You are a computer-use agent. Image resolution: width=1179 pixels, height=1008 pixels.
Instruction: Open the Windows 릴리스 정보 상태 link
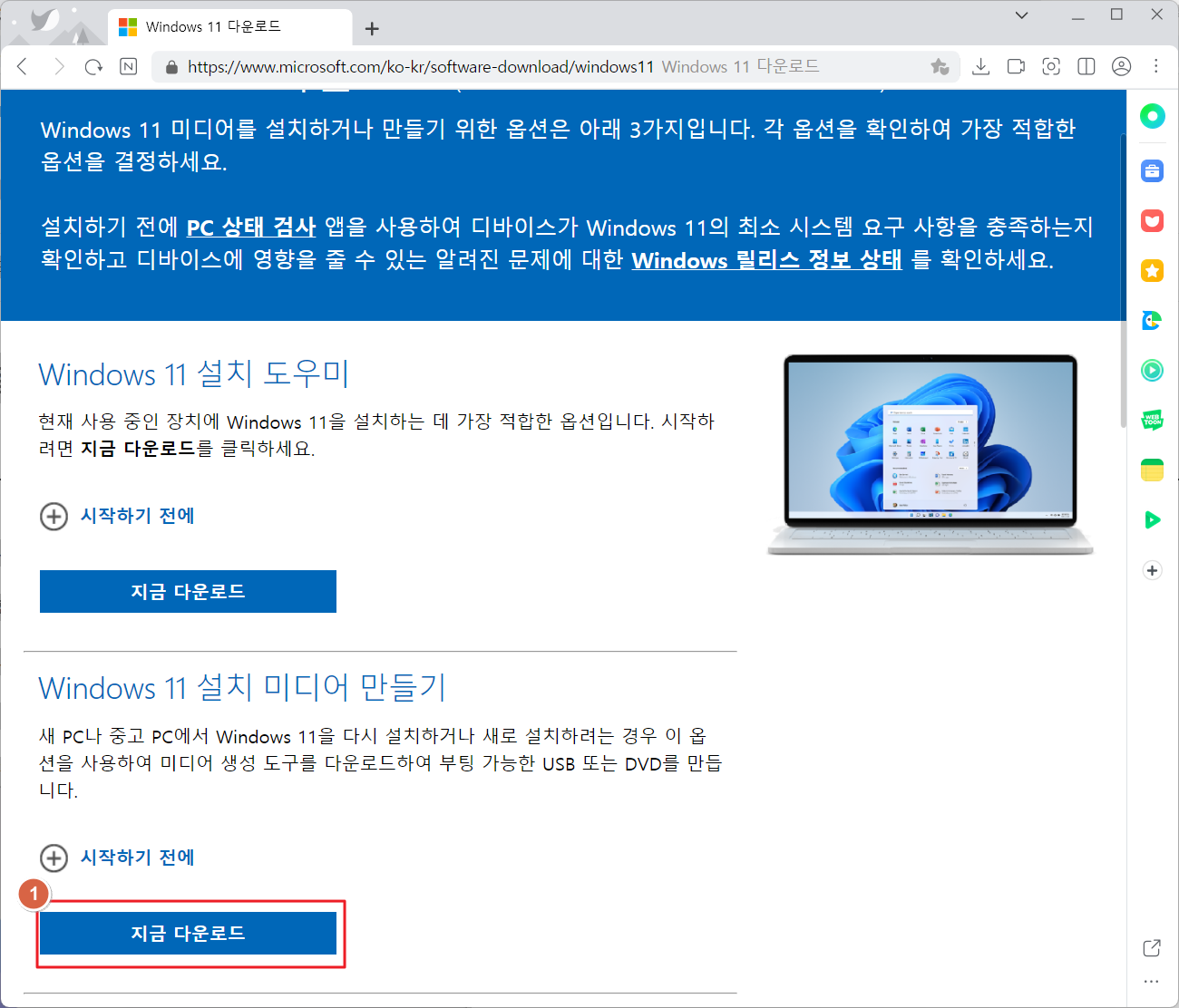click(x=766, y=260)
